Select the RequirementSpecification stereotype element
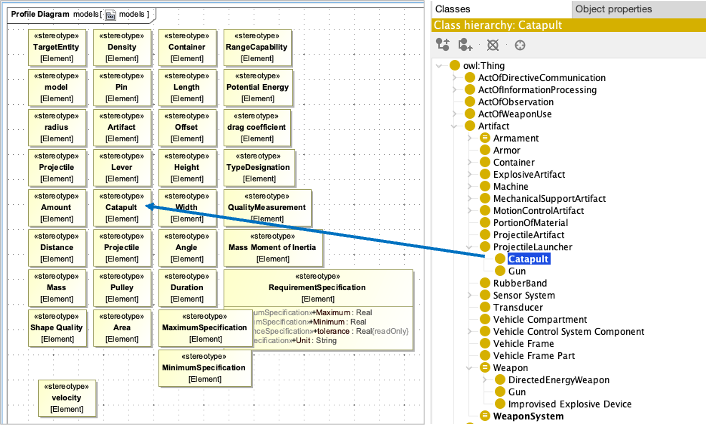 click(318, 287)
